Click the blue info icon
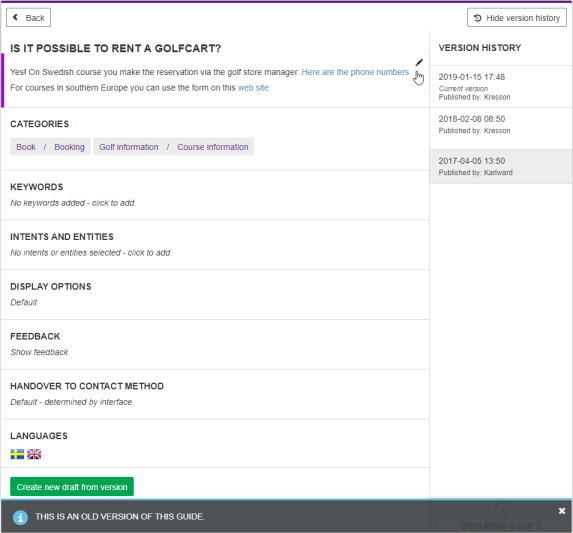The height and width of the screenshot is (533, 573). [x=20, y=517]
